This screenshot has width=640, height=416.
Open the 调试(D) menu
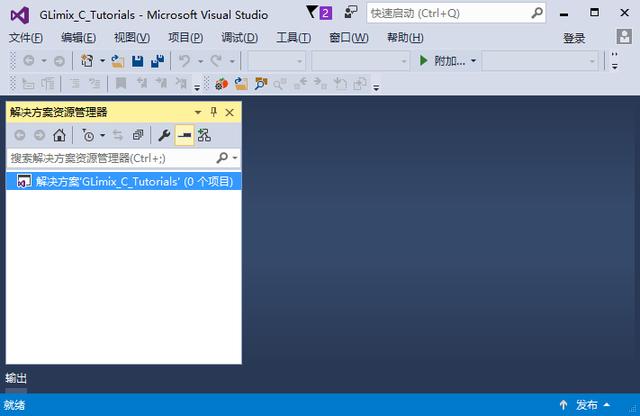(x=240, y=38)
